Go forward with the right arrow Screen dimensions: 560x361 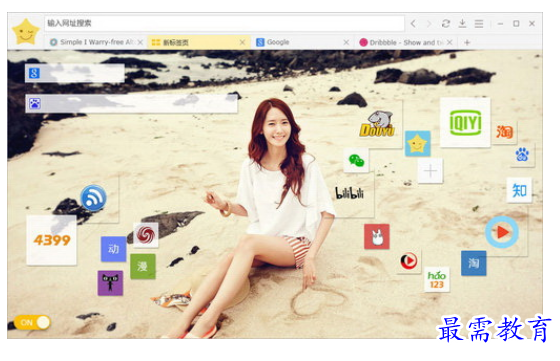pos(429,24)
